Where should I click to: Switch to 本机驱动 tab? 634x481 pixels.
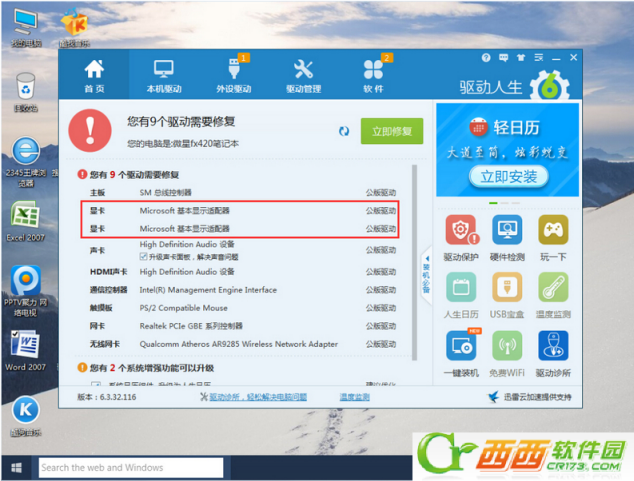(164, 76)
